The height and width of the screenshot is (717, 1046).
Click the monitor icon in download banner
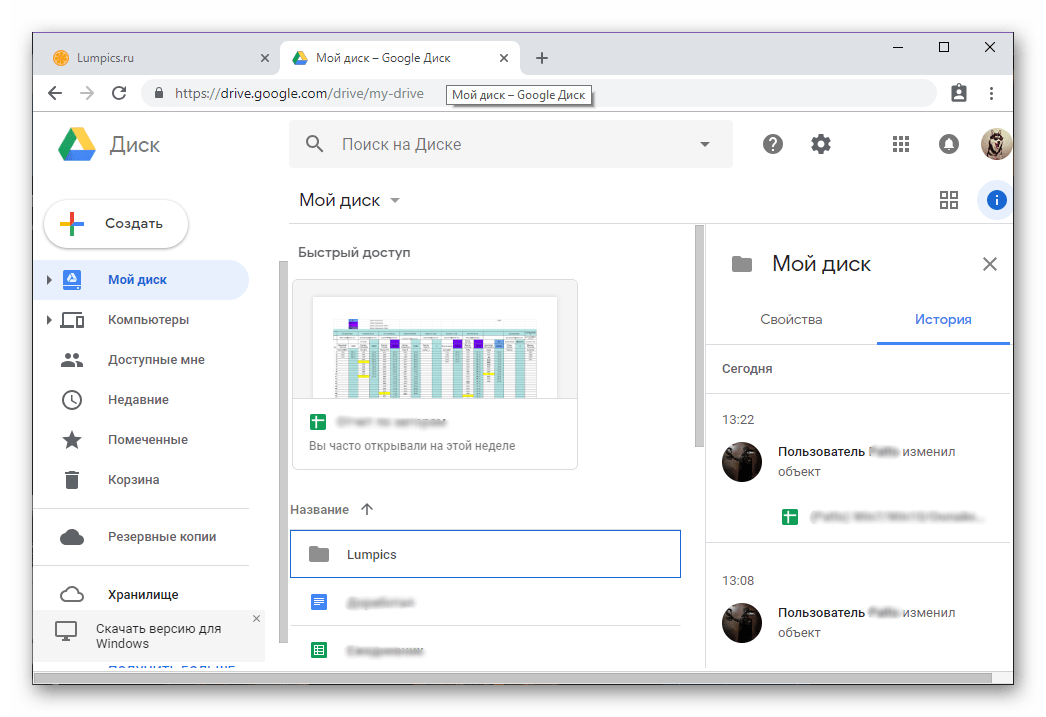coord(66,631)
